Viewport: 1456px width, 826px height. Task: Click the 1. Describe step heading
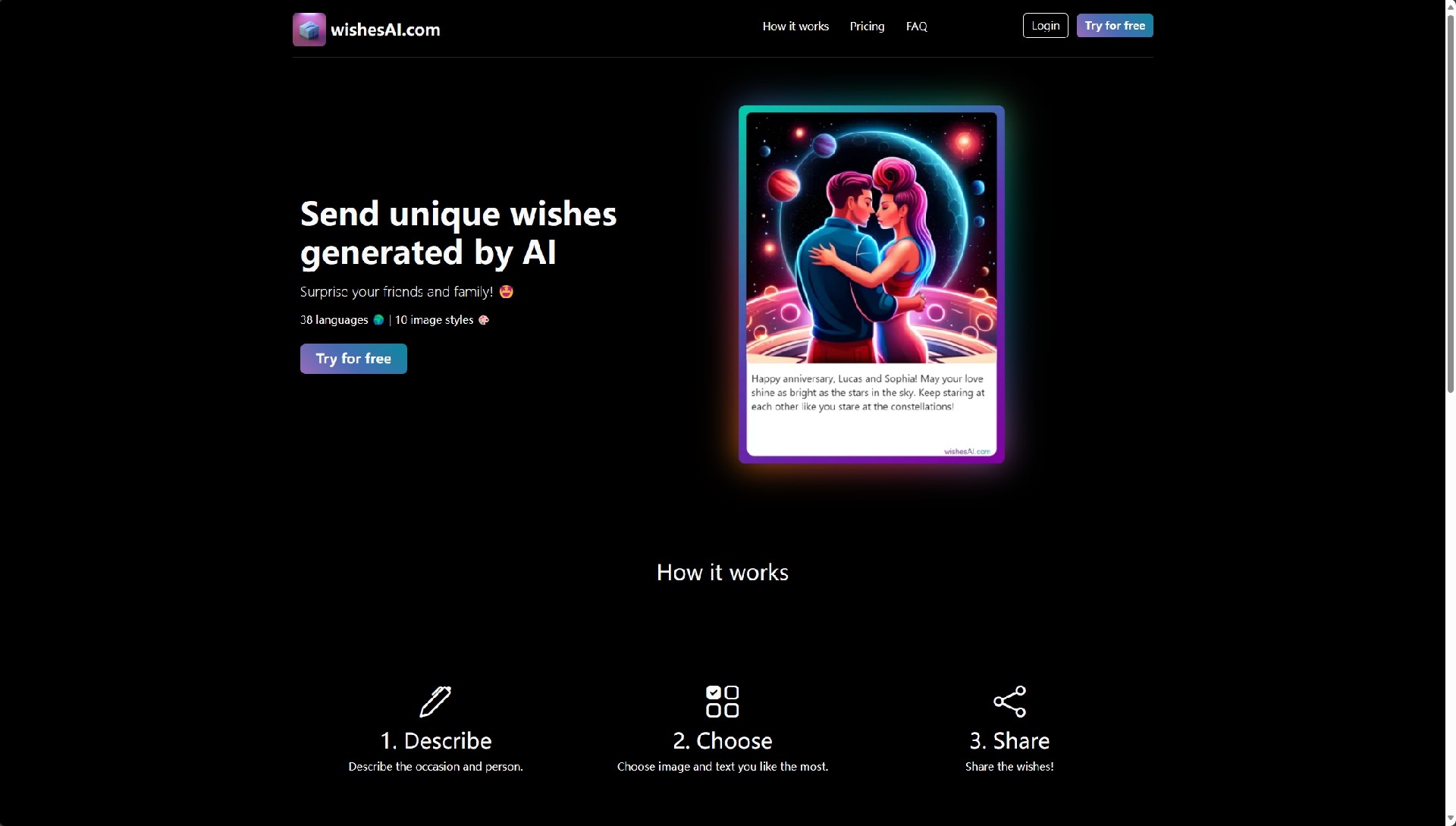click(436, 741)
